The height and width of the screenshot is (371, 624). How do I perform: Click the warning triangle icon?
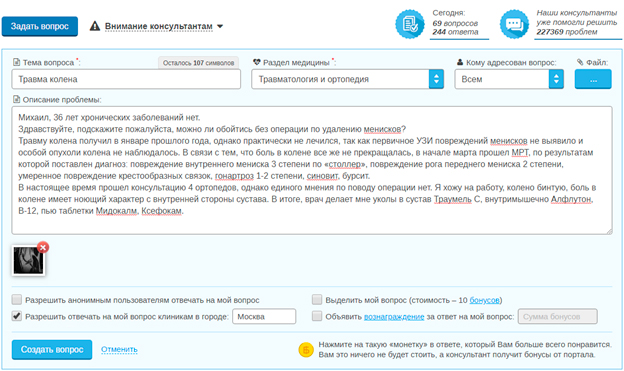tap(95, 26)
